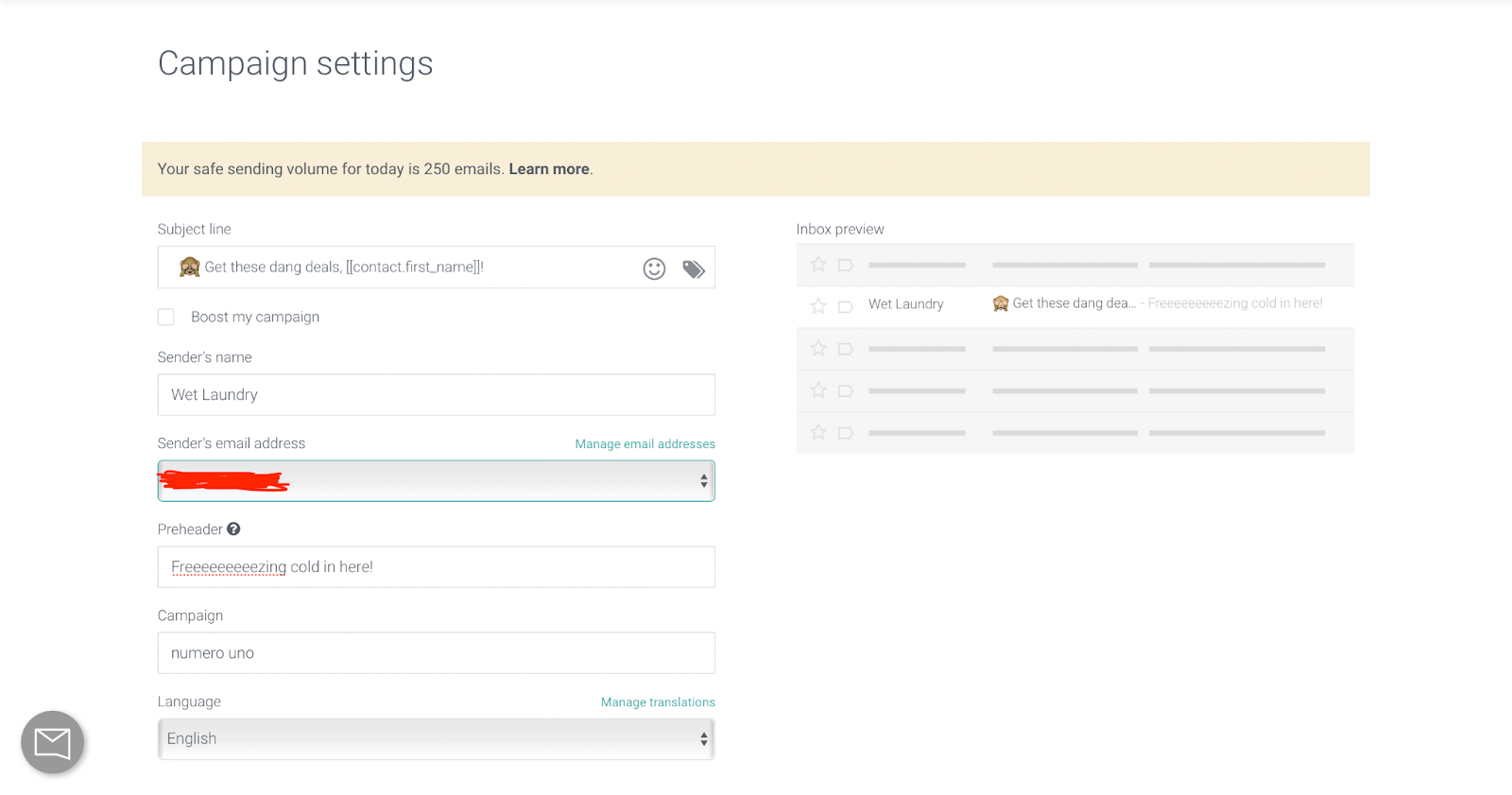Select the Wet Laundry inbox preview row
1512x795 pixels.
click(x=1074, y=304)
